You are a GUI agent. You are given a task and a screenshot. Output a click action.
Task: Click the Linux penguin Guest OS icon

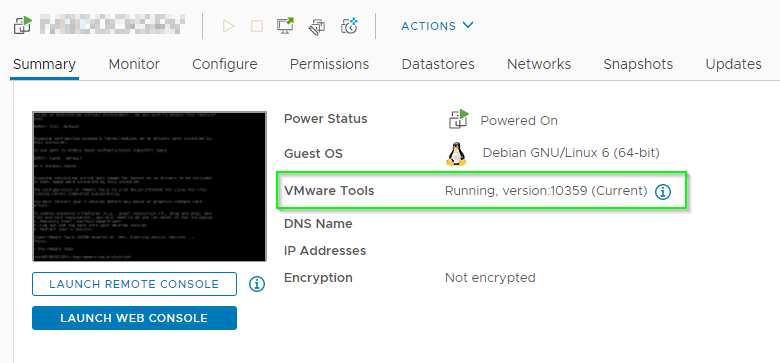tap(456, 154)
